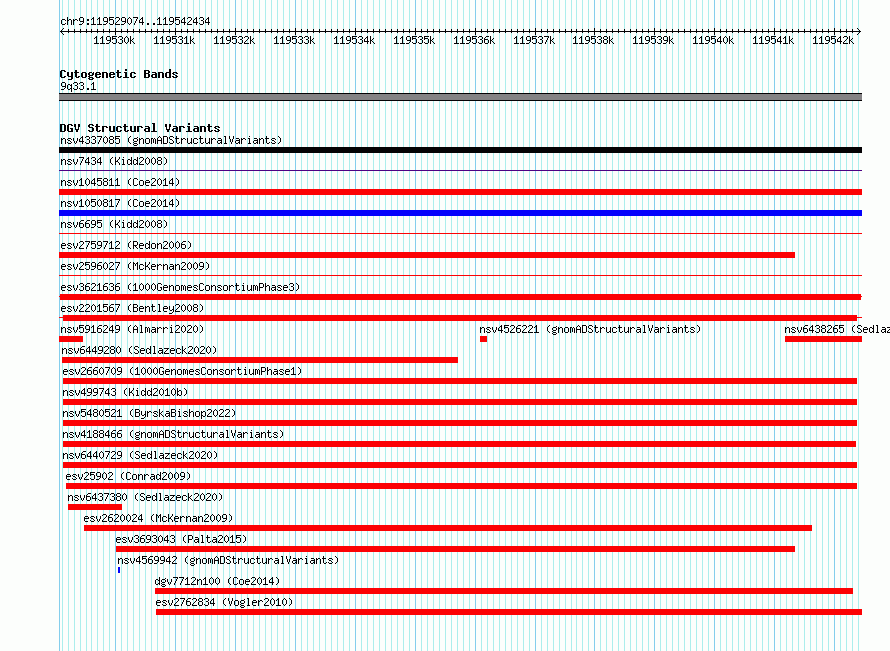Click esv2660709 1000GenomesConsortiumPhase1 label

(182, 371)
